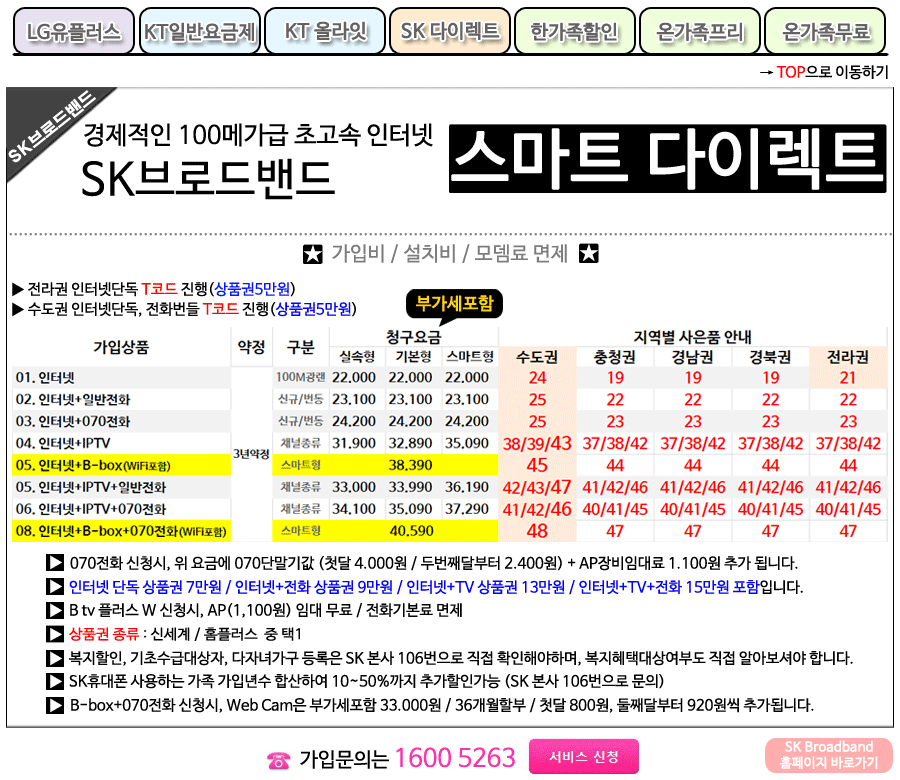
Task: Click the SK브로드밴드 corner ribbon
Action: (50, 128)
